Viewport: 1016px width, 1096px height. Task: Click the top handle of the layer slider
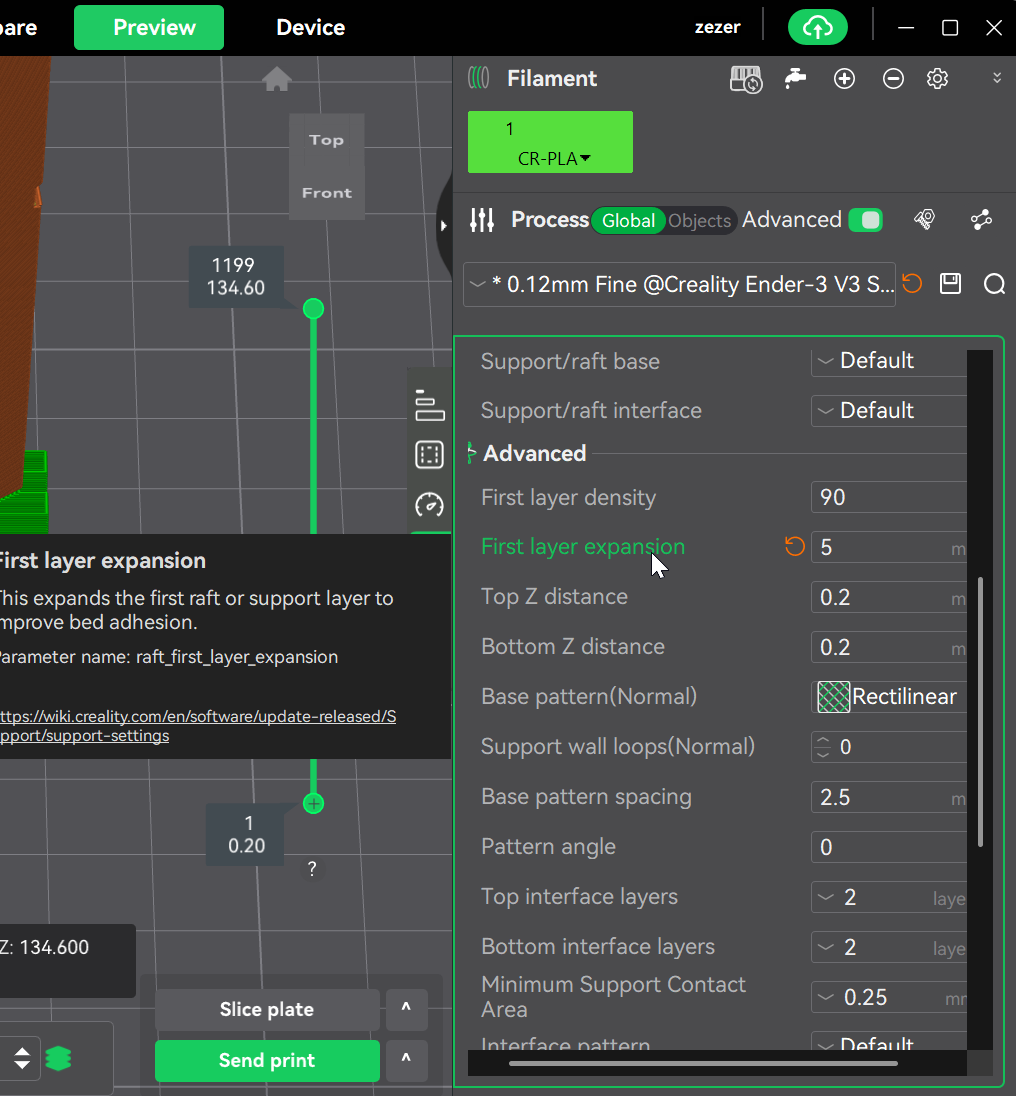tap(313, 309)
